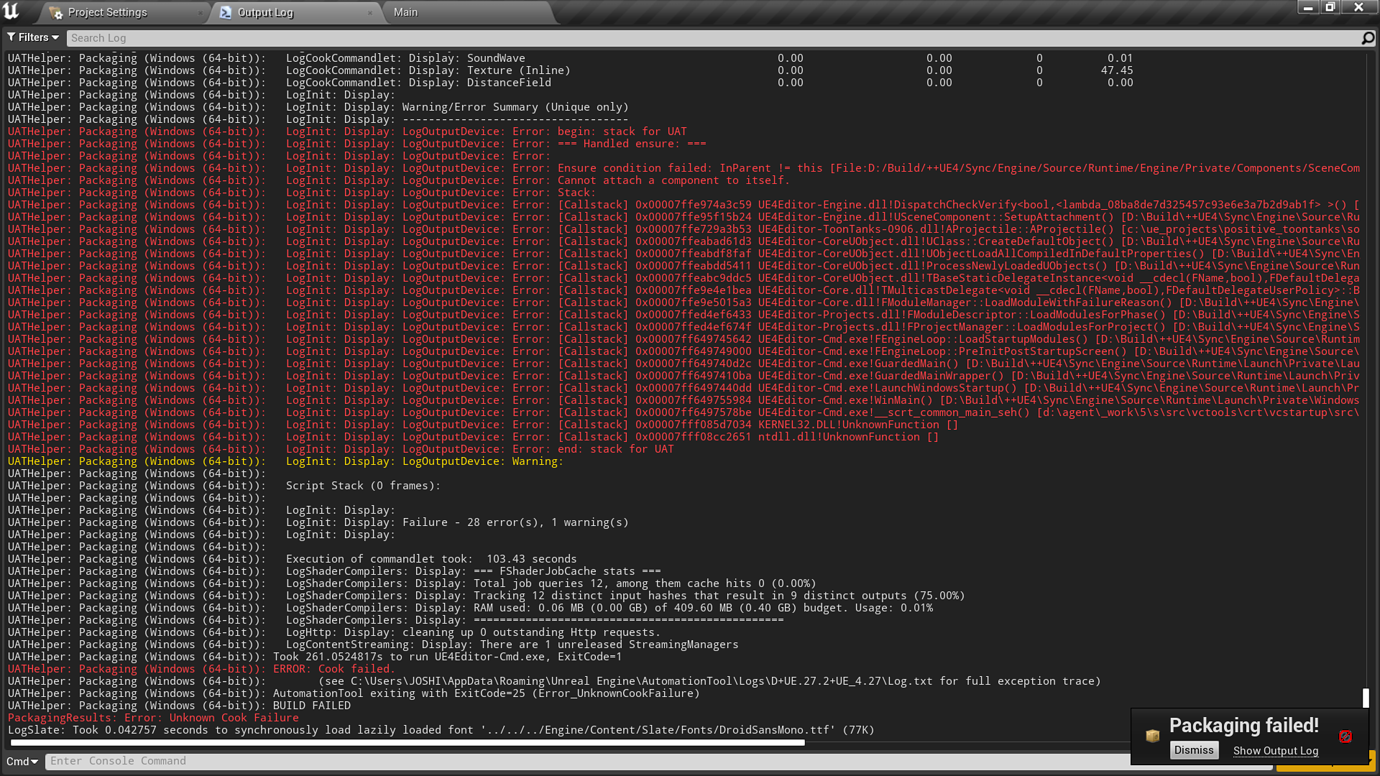Focus the Search Log field
Viewport: 1380px width, 776px height.
pyautogui.click(x=713, y=38)
